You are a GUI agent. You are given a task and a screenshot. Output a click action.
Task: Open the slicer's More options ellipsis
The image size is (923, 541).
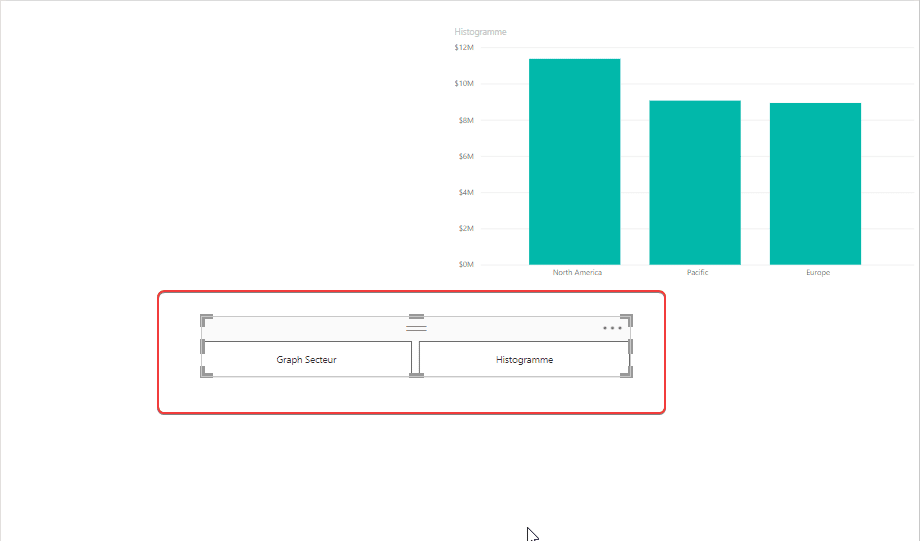pos(612,328)
